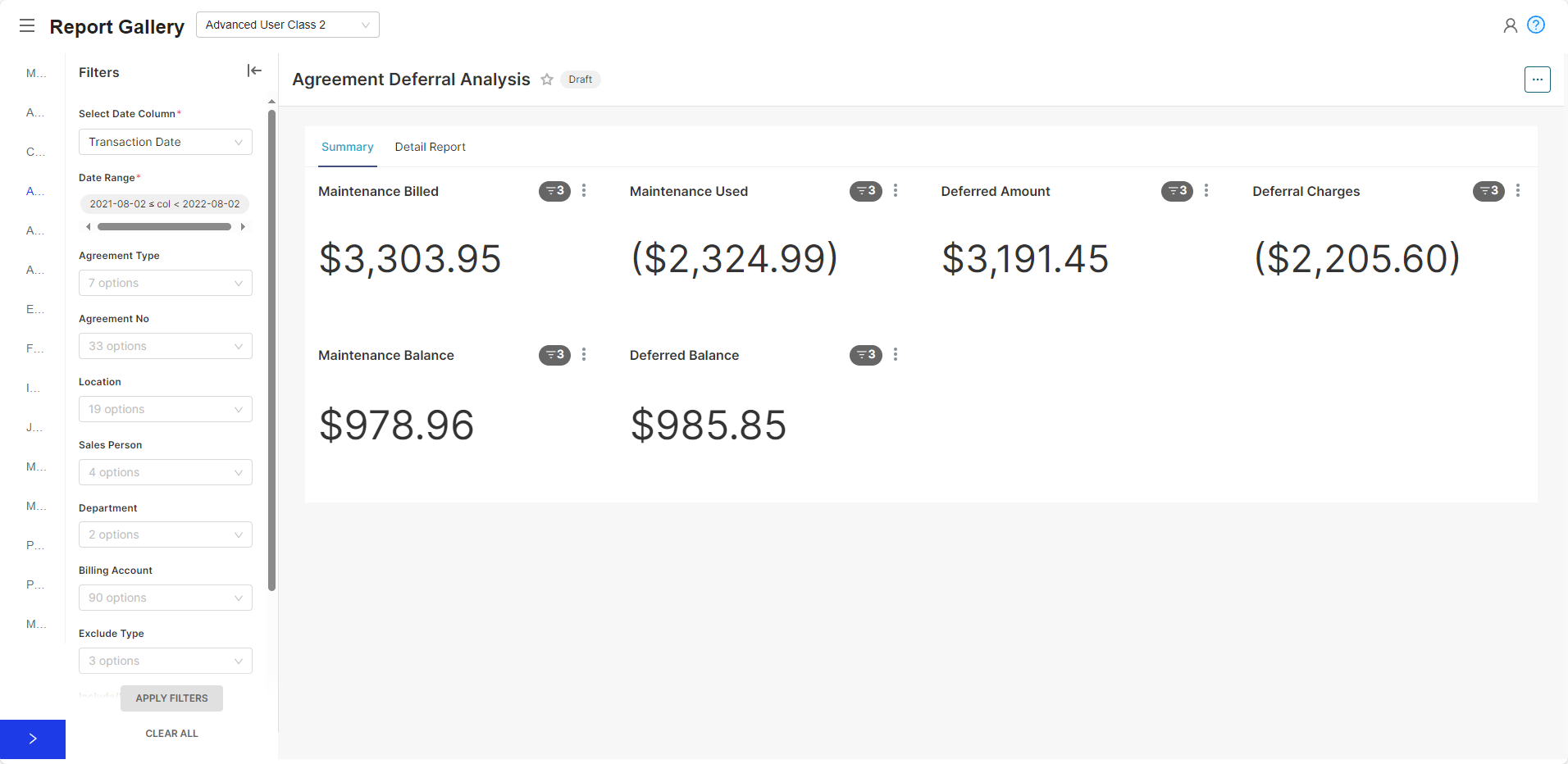
Task: Expand the Agreement Type options dropdown
Action: click(165, 283)
